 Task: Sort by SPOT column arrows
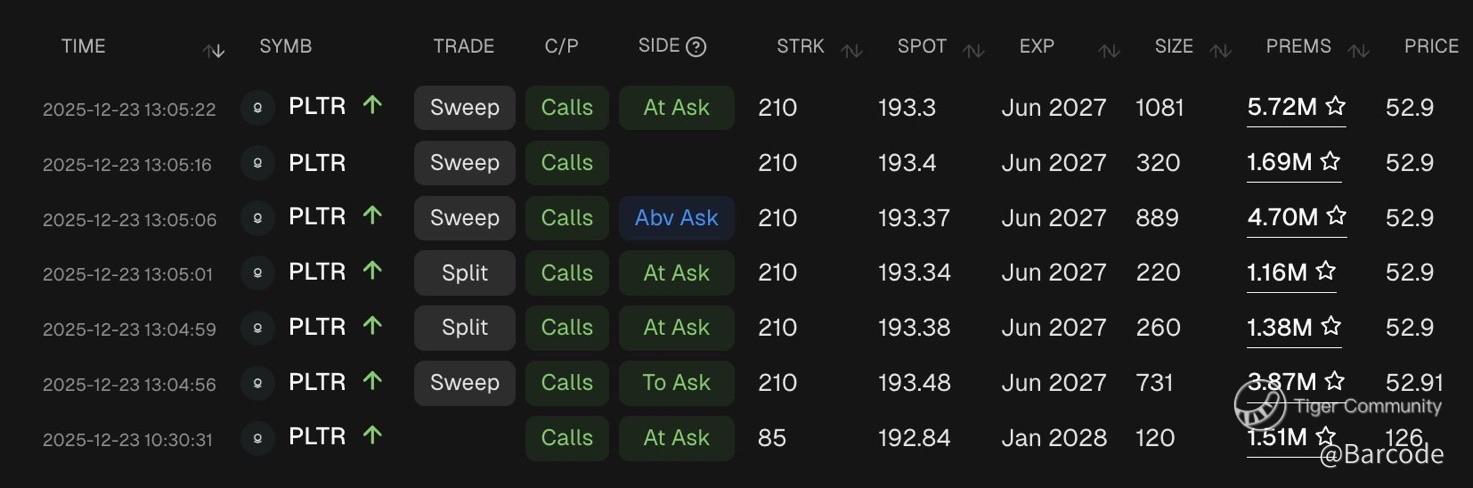click(x=974, y=50)
